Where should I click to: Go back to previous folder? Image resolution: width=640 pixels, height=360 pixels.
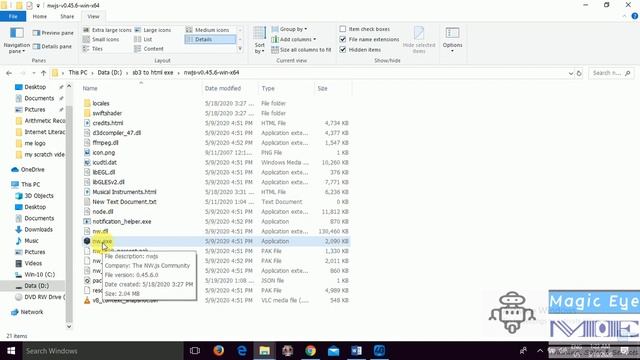9,73
